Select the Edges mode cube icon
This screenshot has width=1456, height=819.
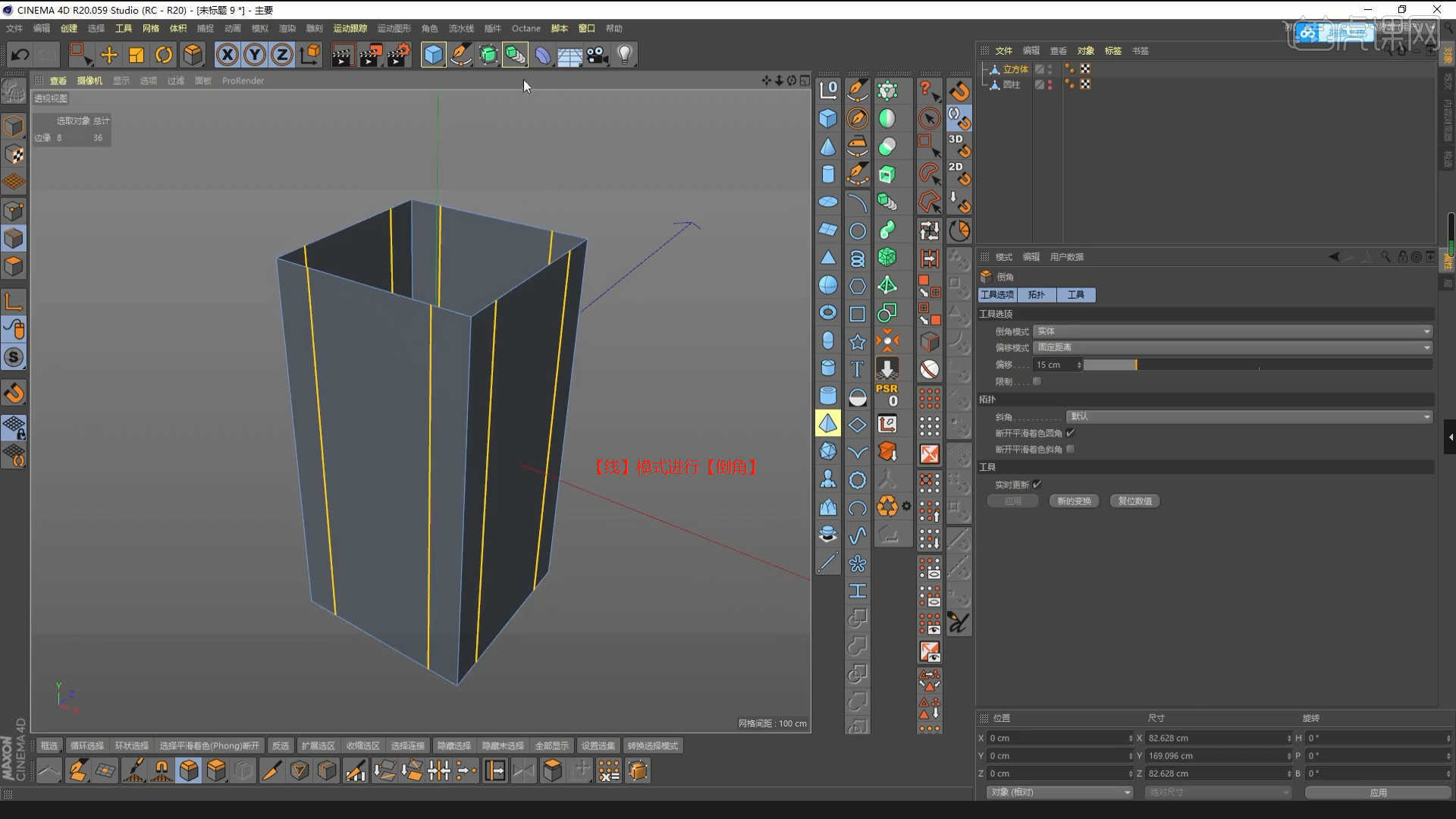point(14,238)
